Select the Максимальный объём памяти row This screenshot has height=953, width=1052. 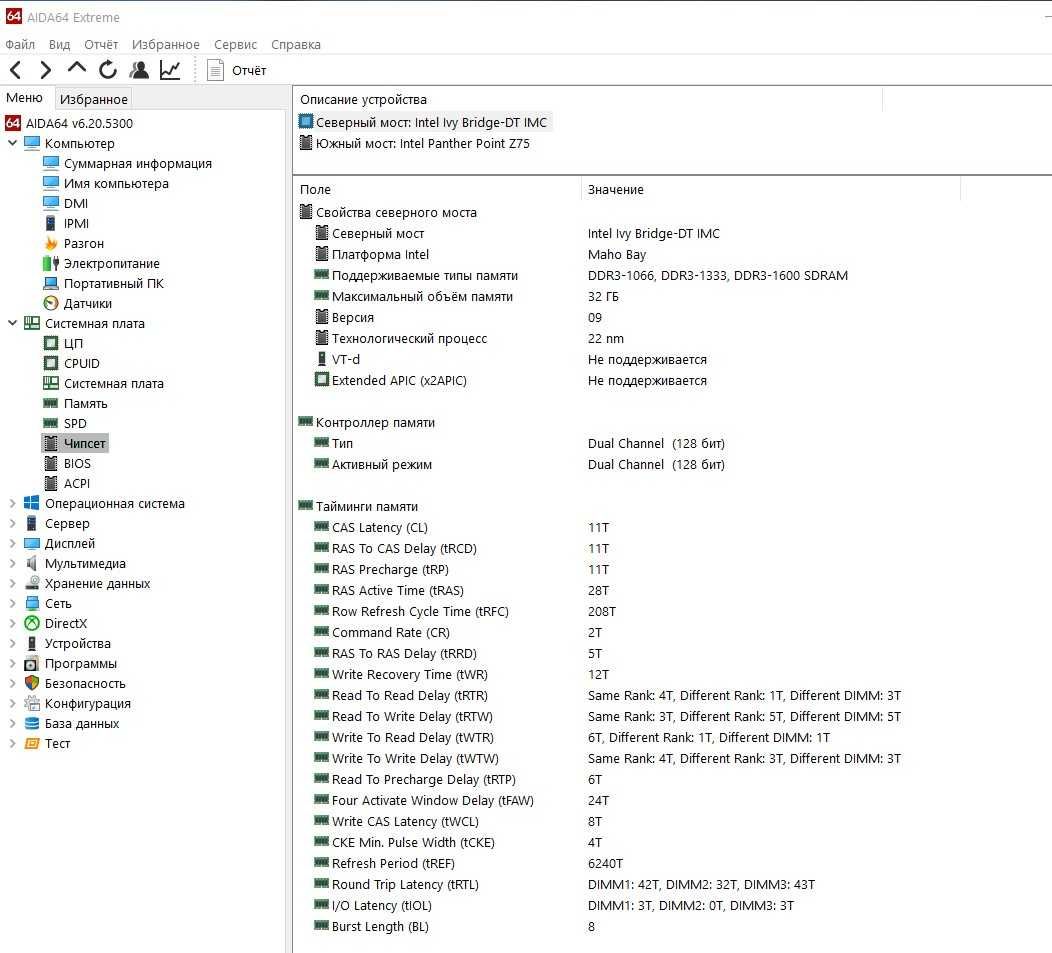(x=423, y=297)
